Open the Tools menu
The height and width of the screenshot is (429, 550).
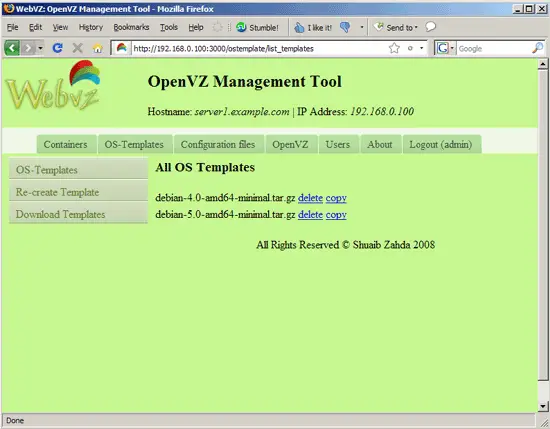tap(169, 27)
